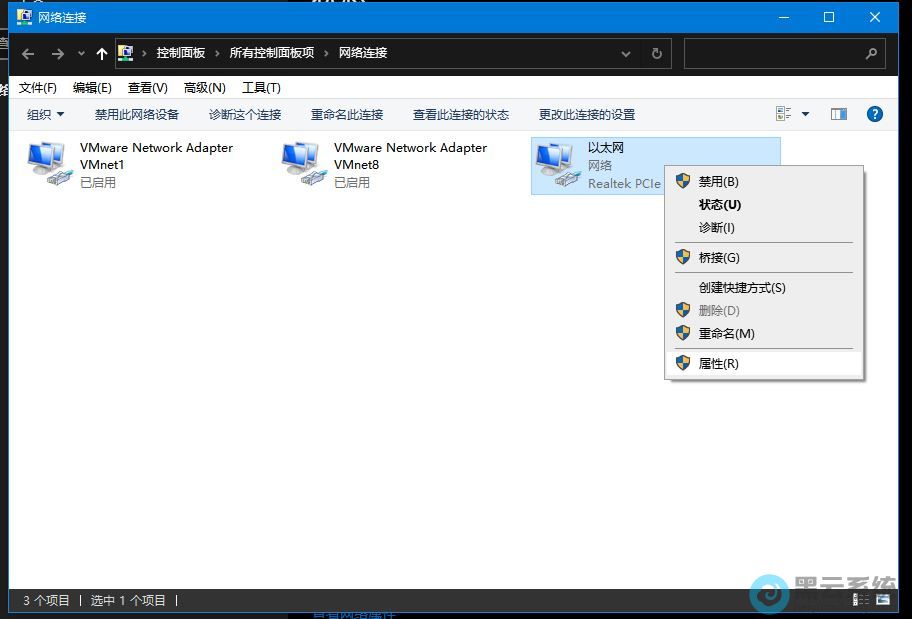This screenshot has width=912, height=619.
Task: Click 诊断这个连接 toolbar button
Action: (x=245, y=114)
